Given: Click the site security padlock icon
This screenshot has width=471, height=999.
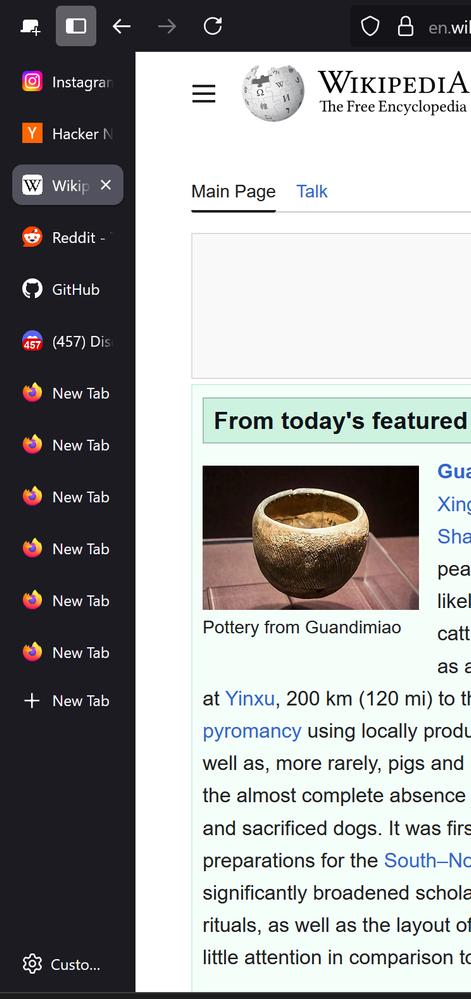Looking at the screenshot, I should 405,26.
